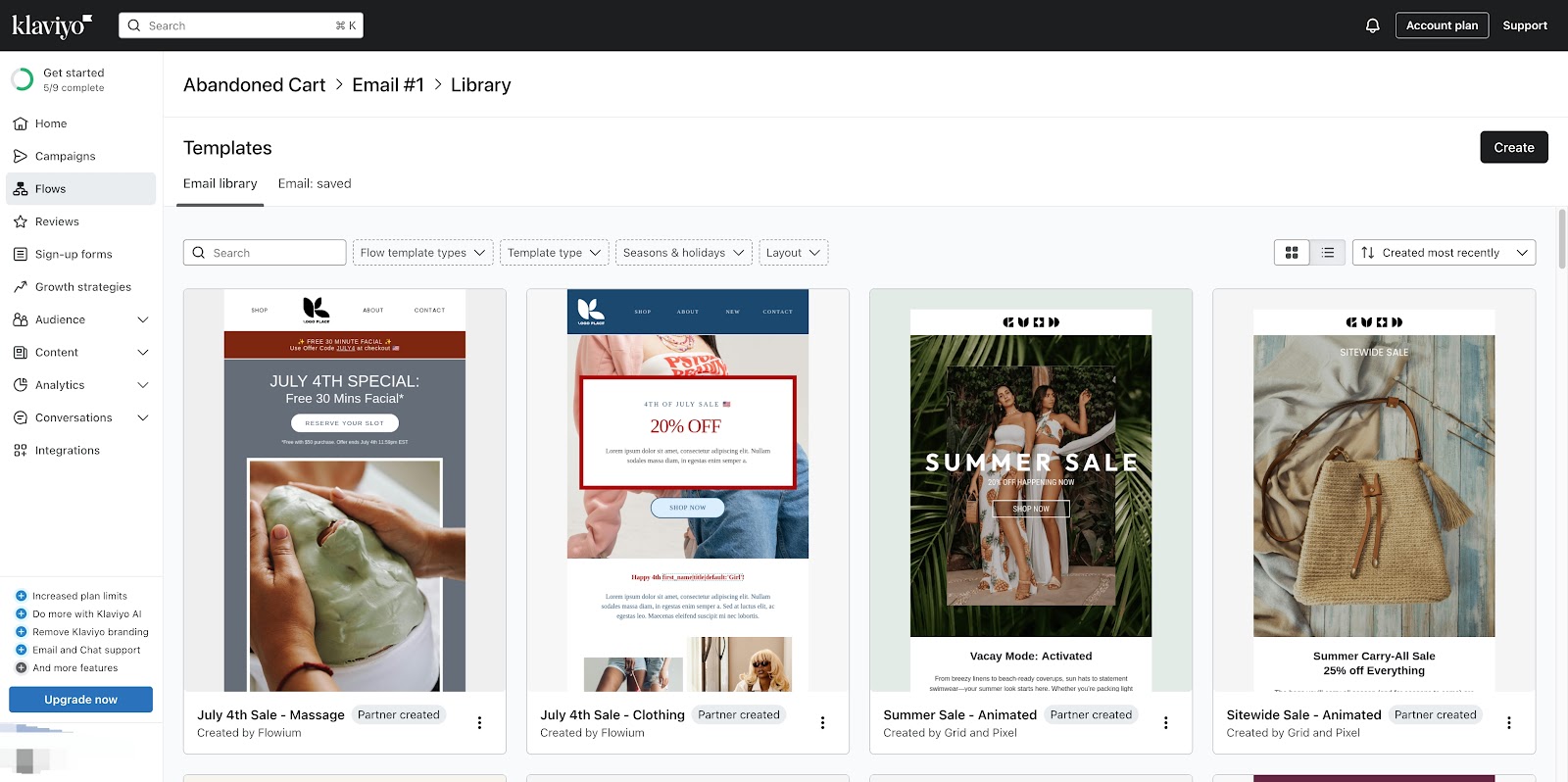
Task: Go to Abandoned Cart breadcrumb
Action: pos(254,85)
